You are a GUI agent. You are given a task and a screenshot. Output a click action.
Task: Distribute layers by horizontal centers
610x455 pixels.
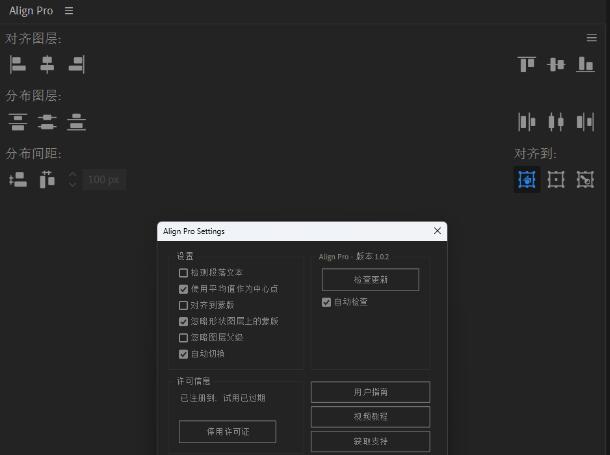(x=556, y=122)
